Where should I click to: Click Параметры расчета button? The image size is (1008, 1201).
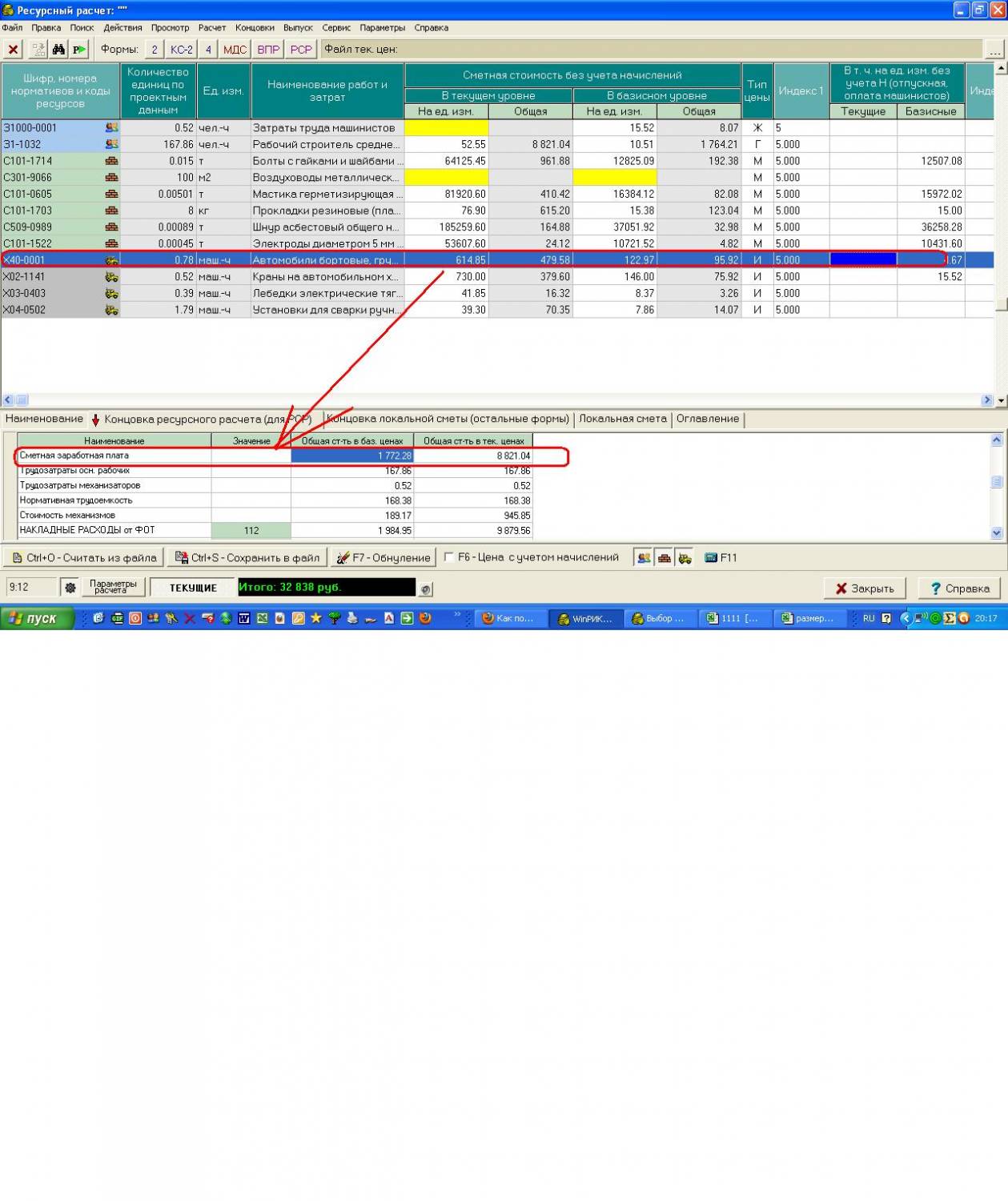point(113,588)
